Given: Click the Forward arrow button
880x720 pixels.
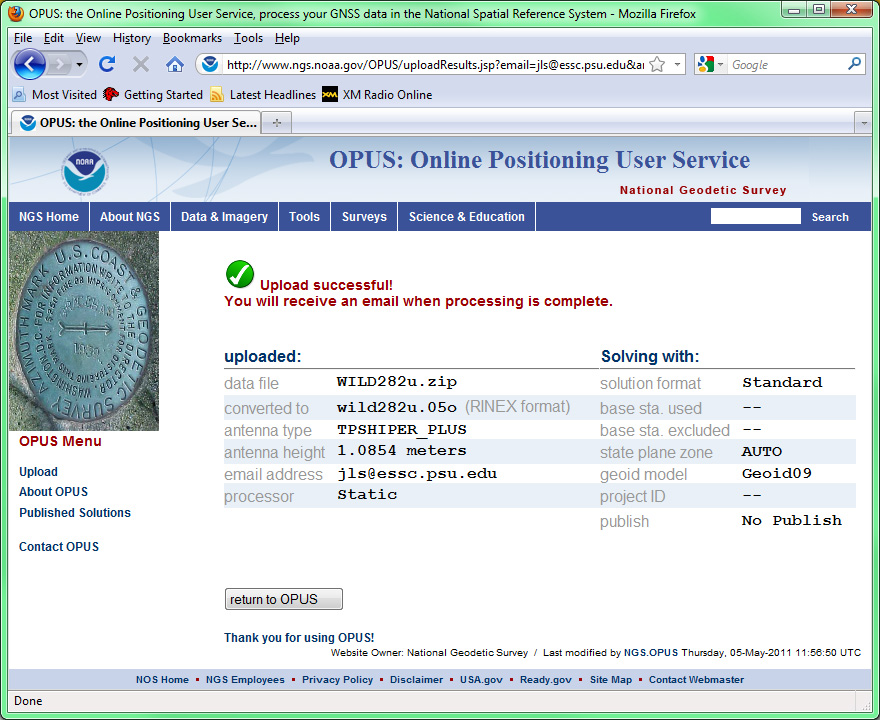Looking at the screenshot, I should (x=58, y=65).
